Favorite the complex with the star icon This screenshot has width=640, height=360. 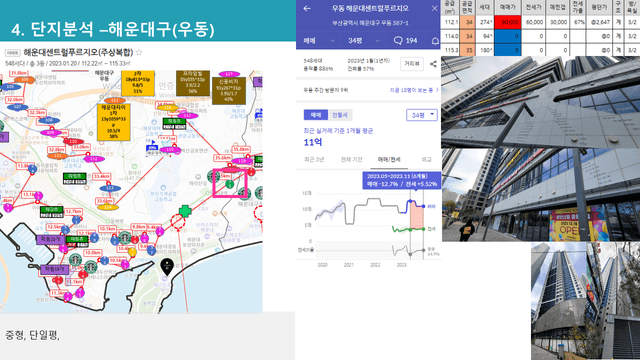[139, 52]
